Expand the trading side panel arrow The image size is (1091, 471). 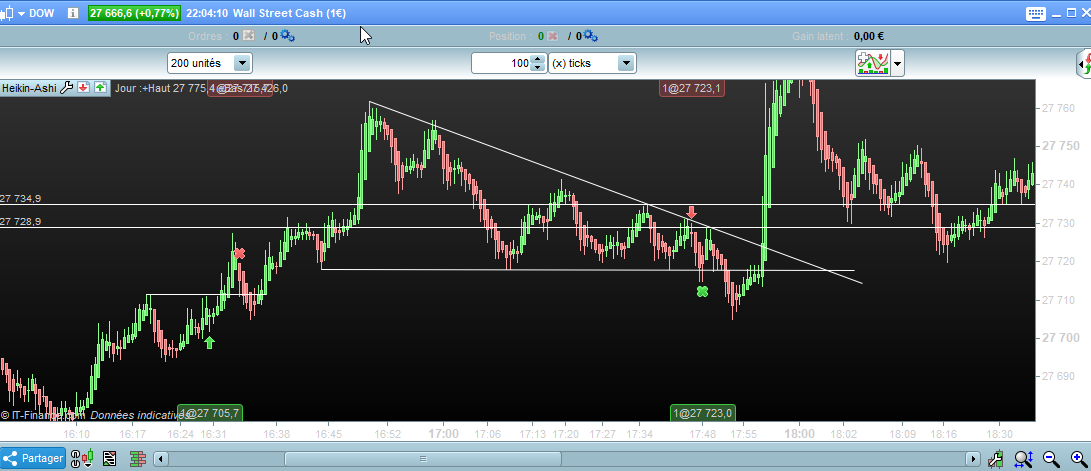[1084, 64]
